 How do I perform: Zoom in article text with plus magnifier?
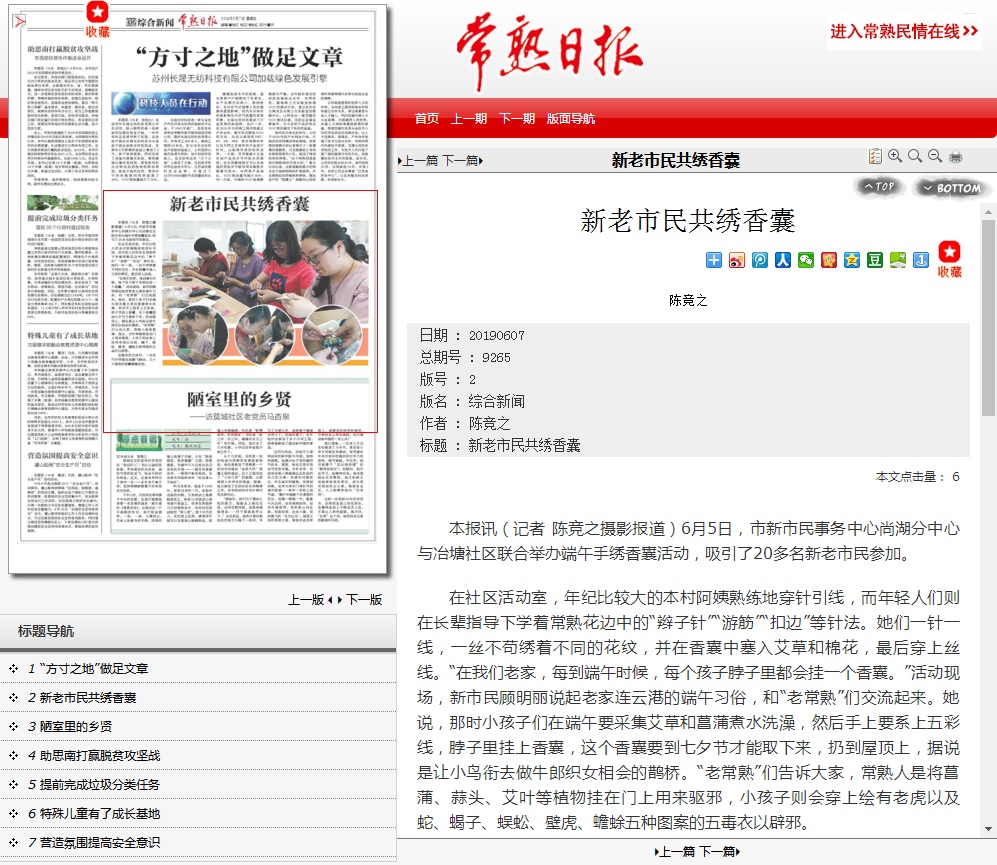coord(895,156)
